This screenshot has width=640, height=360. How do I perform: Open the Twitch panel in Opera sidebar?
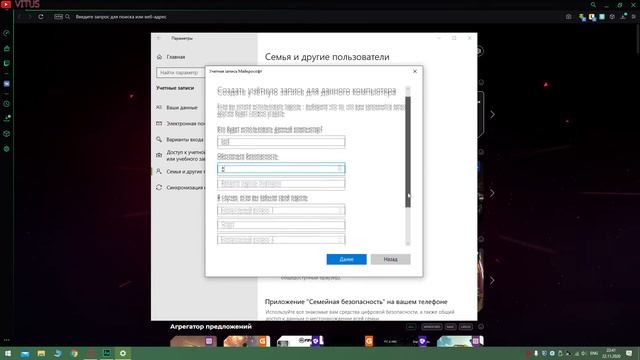[7, 64]
